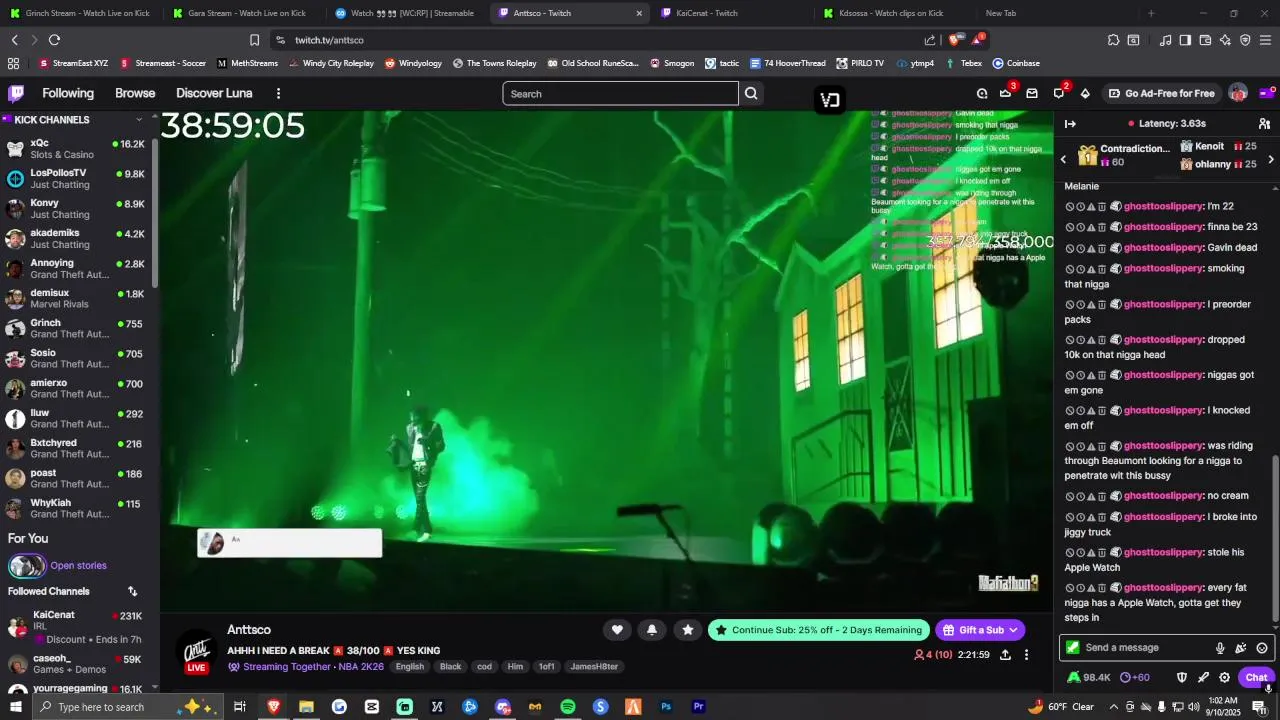
Task: Sort Followed Channels list
Action: coord(132,591)
